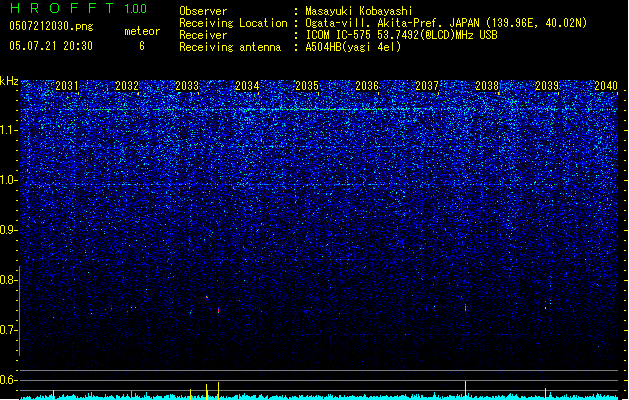Select the filename 0507212030.png
Viewport: 629px width, 400px height.
click(51, 26)
